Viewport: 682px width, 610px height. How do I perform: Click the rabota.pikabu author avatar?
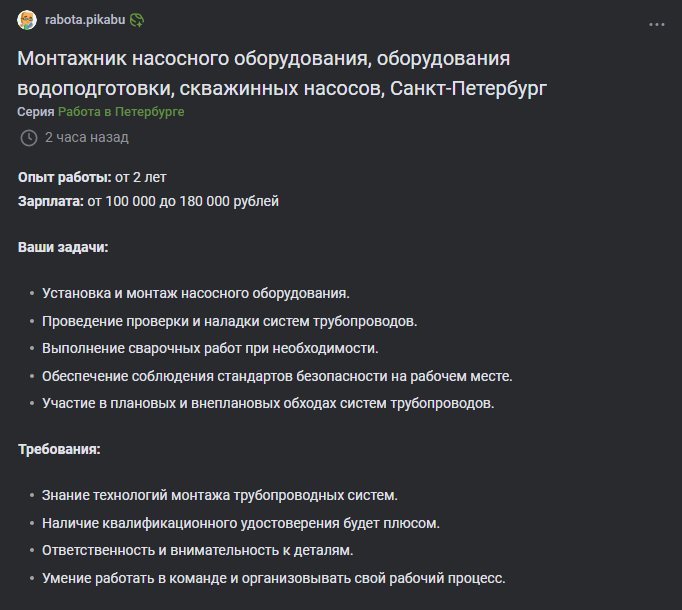[27, 20]
